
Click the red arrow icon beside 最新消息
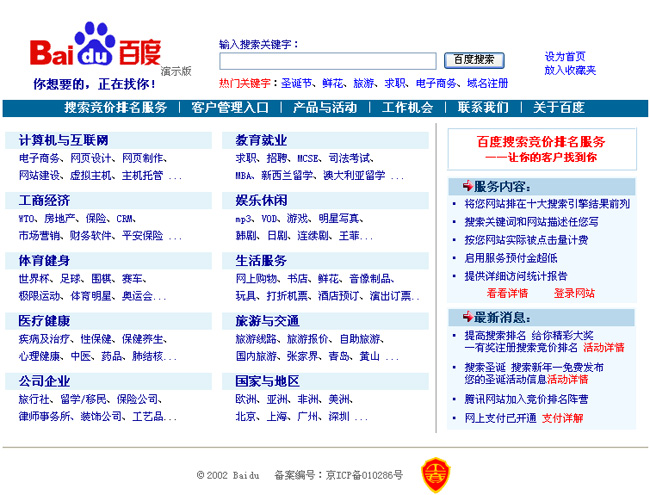468,317
